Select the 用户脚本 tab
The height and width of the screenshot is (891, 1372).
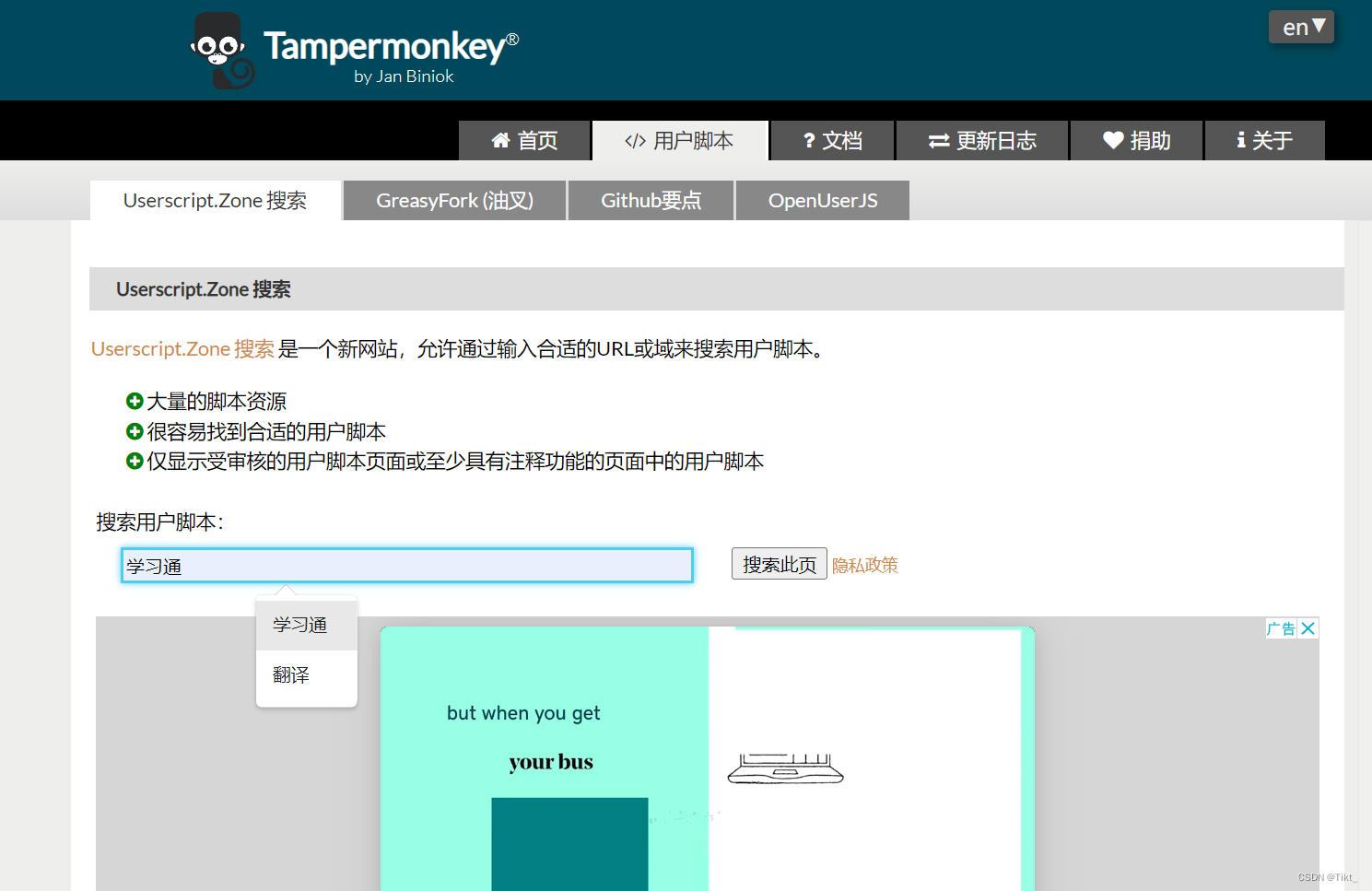tap(680, 140)
